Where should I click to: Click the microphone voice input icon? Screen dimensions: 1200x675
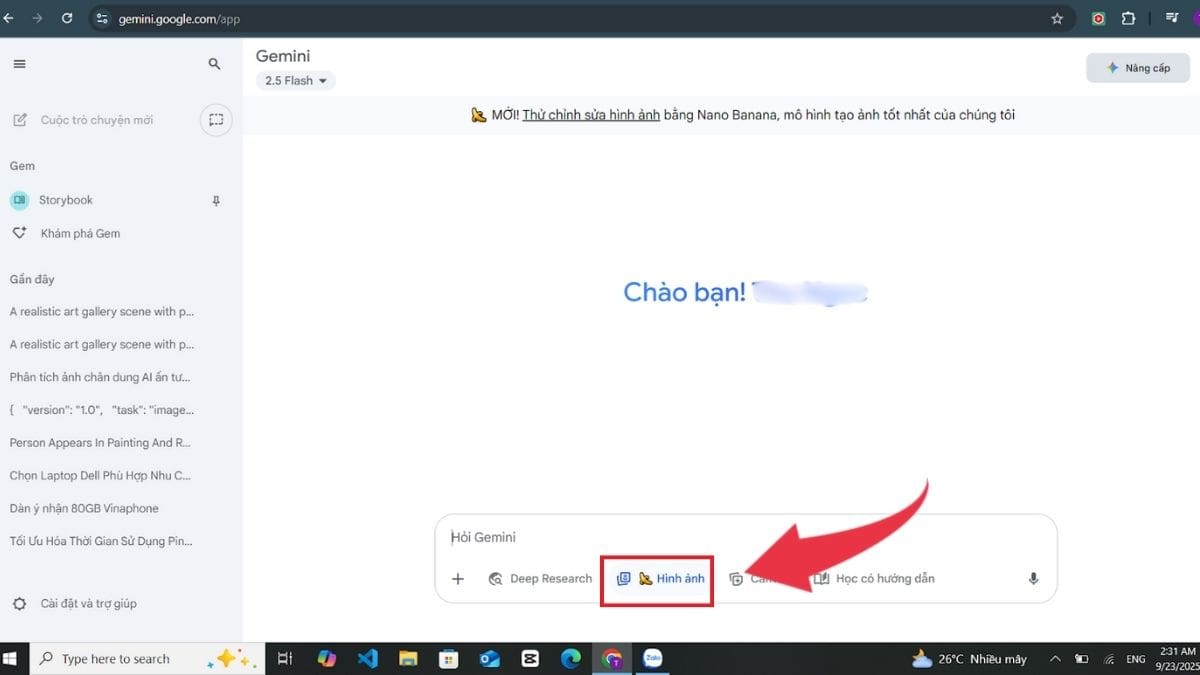1033,579
